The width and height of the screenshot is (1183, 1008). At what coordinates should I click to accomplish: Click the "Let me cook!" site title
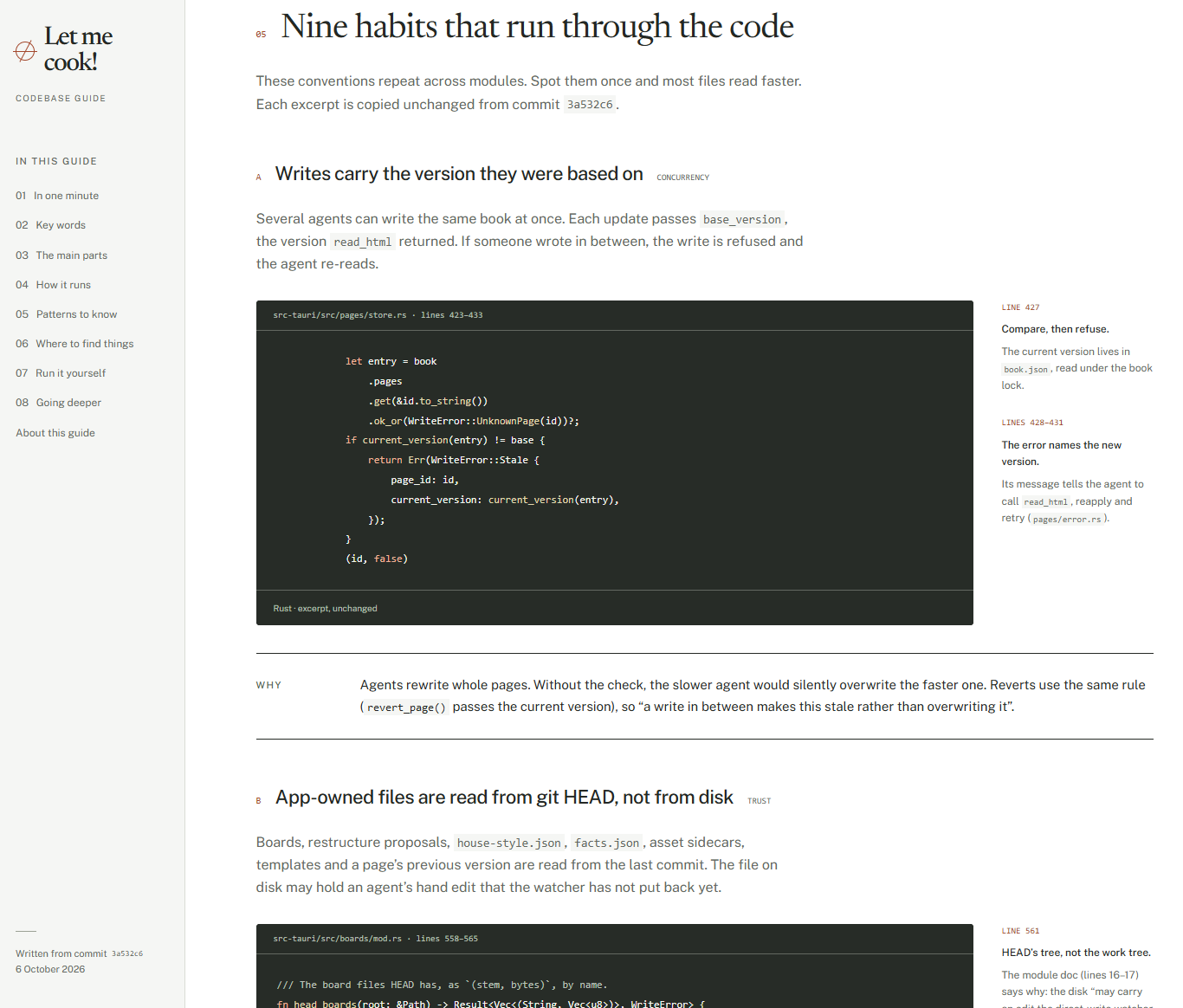point(78,49)
